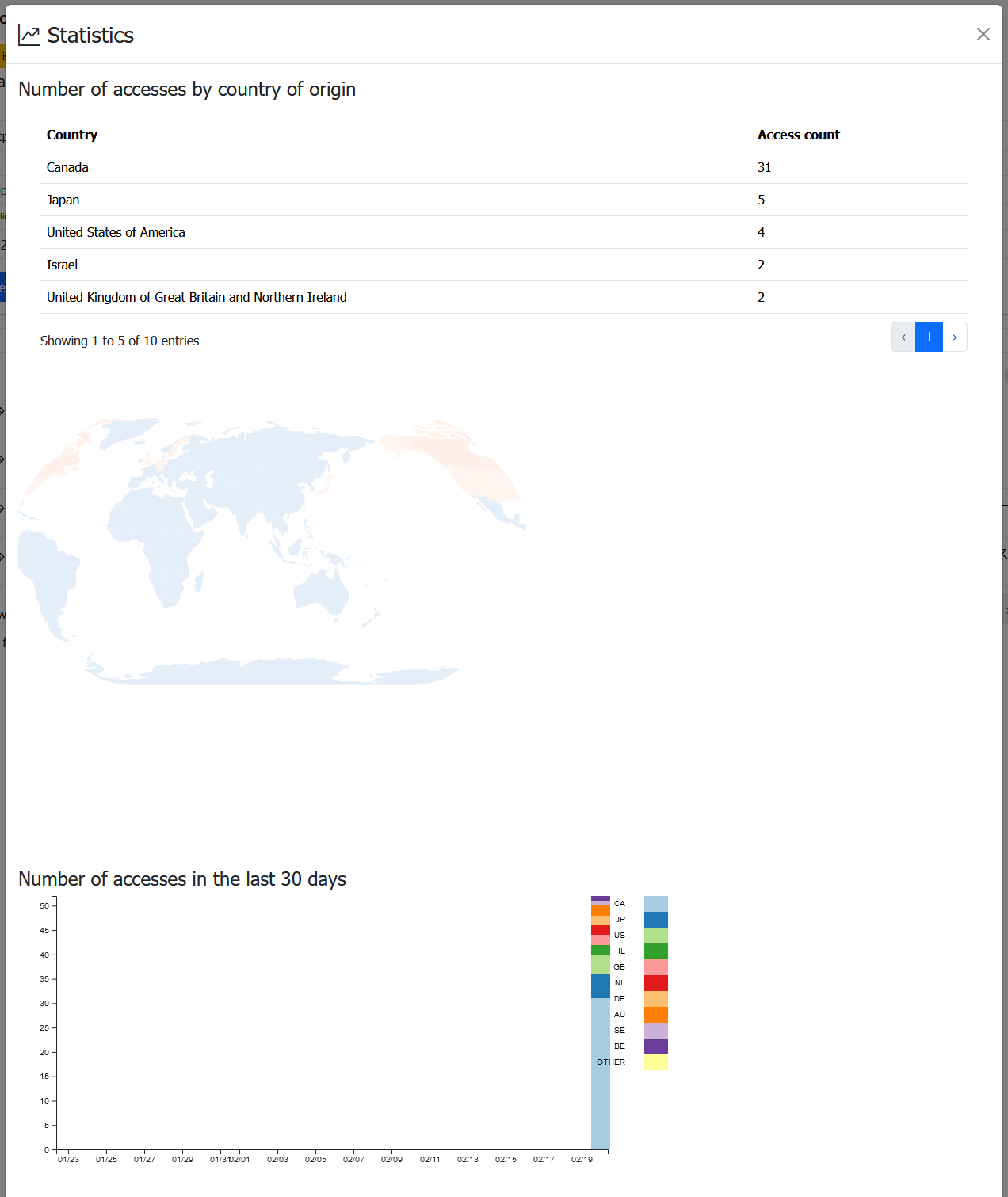1008x1197 pixels.
Task: Select page 1 in pagination
Action: 929,337
